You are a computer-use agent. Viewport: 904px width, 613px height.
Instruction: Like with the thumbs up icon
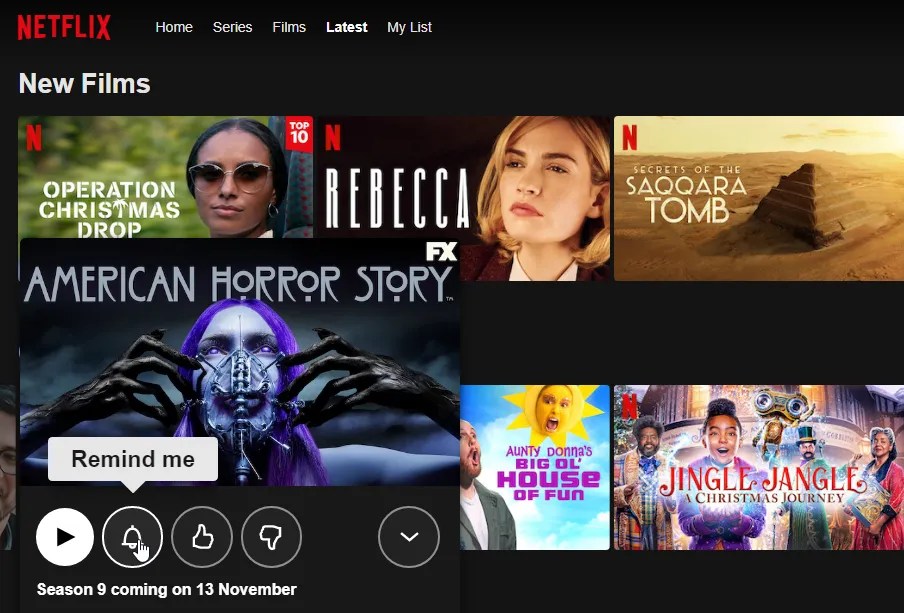click(x=202, y=537)
